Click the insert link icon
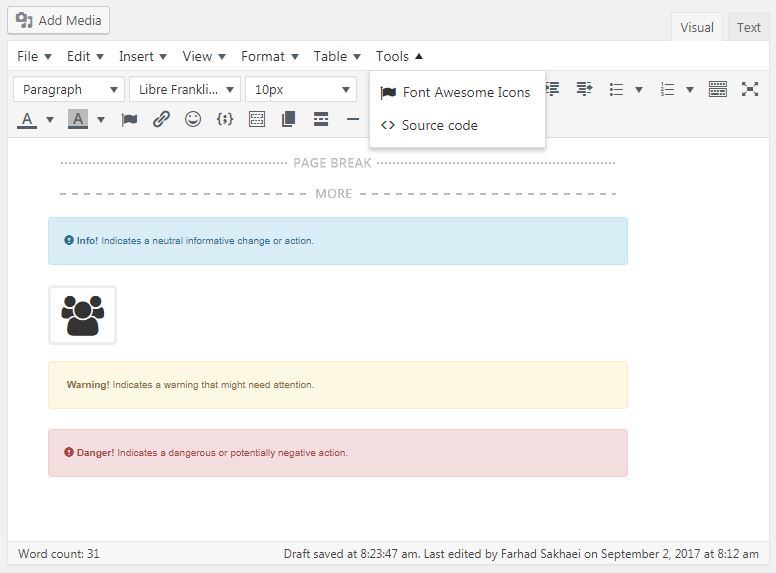 click(161, 119)
